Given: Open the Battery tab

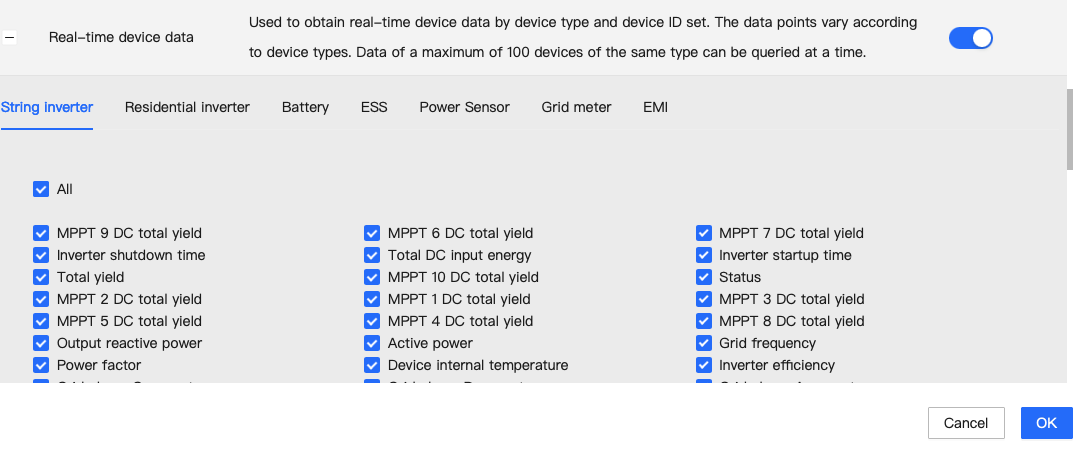Looking at the screenshot, I should [x=305, y=107].
